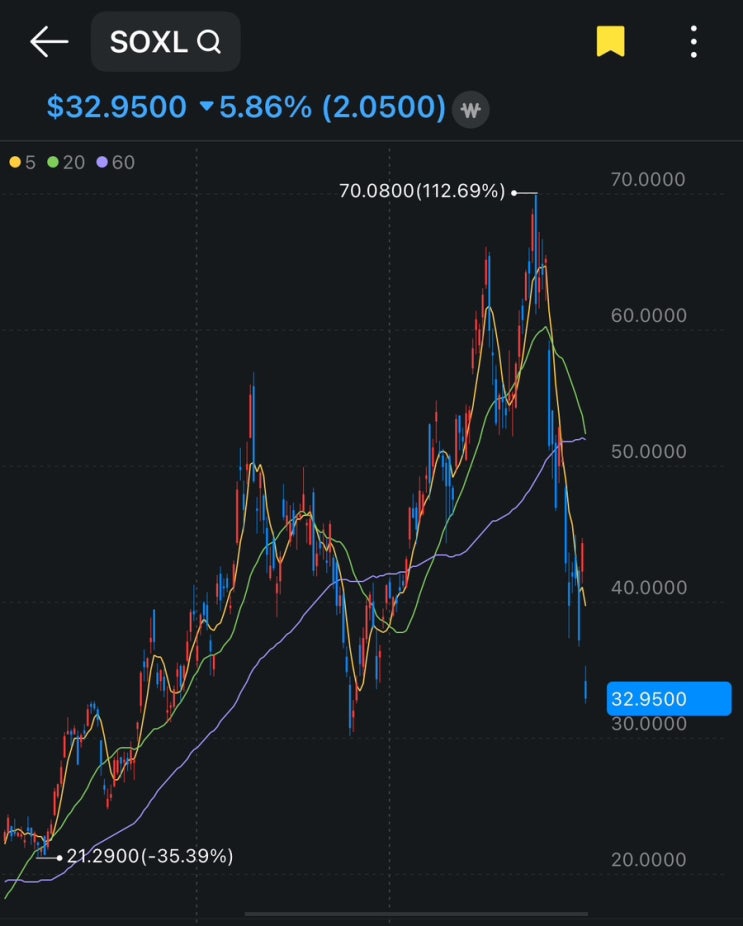Select the green 20-day moving average legend

pyautogui.click(x=66, y=162)
